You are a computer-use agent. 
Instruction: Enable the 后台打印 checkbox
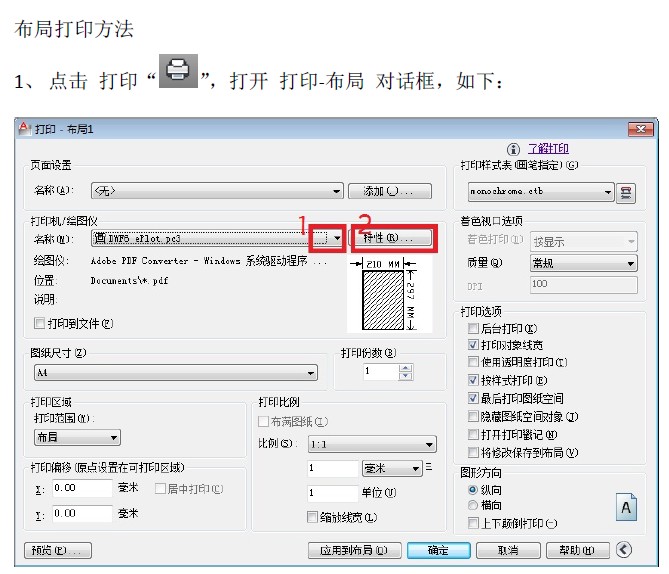pos(473,328)
